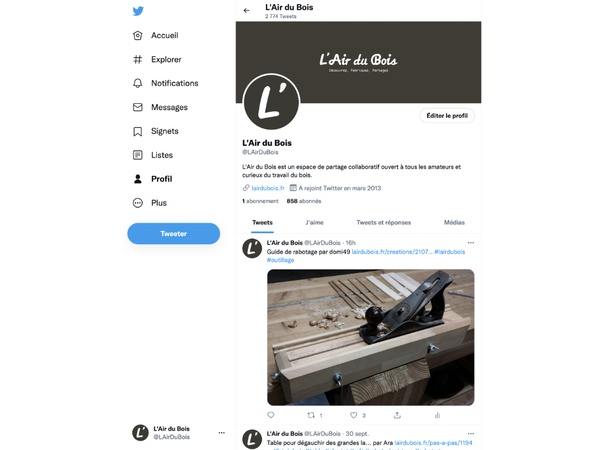
Task: Click the Éditer le profil button
Action: pos(447,116)
